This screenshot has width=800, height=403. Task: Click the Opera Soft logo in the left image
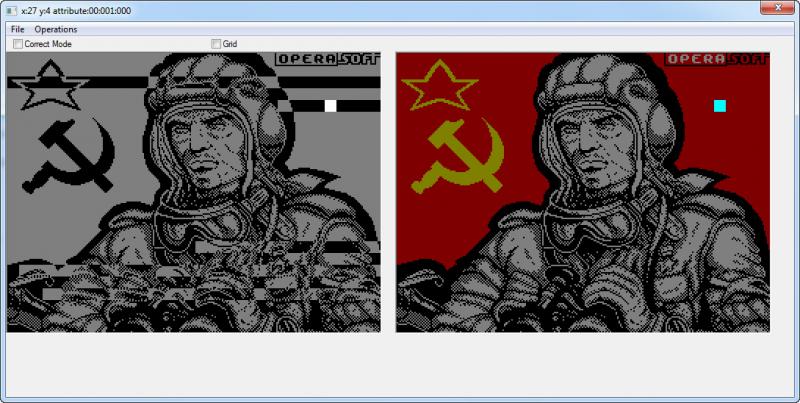point(327,59)
